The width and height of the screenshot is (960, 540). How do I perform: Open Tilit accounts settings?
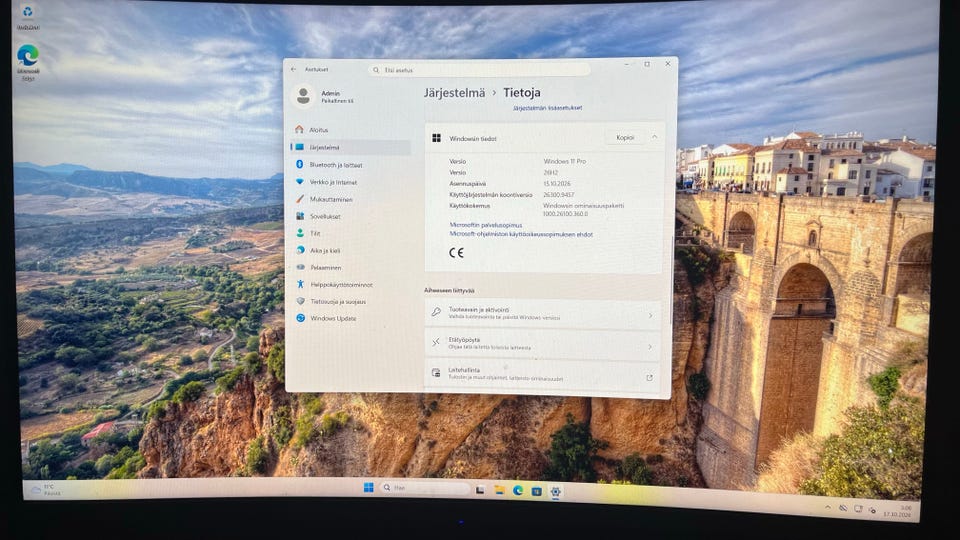point(350,233)
